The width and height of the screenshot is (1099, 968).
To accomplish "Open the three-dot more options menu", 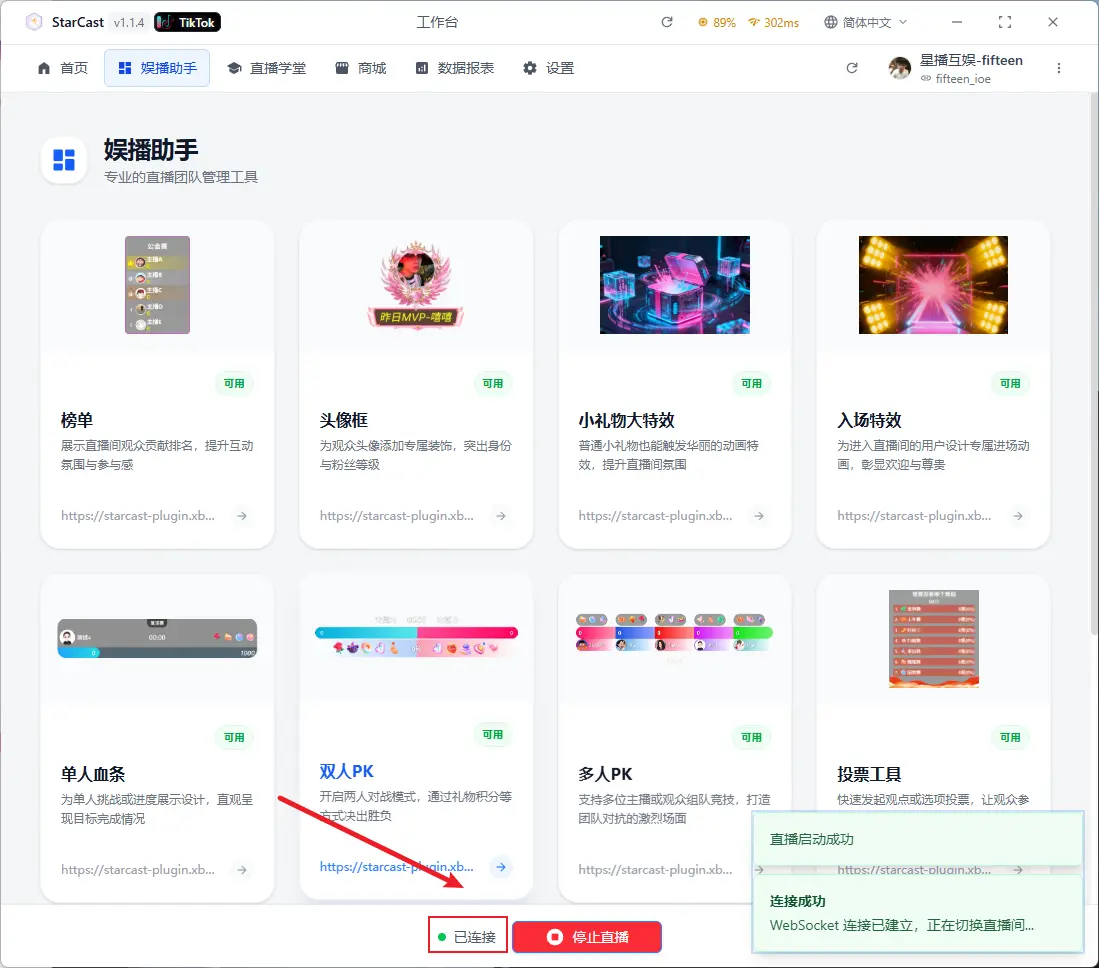I will point(1059,68).
